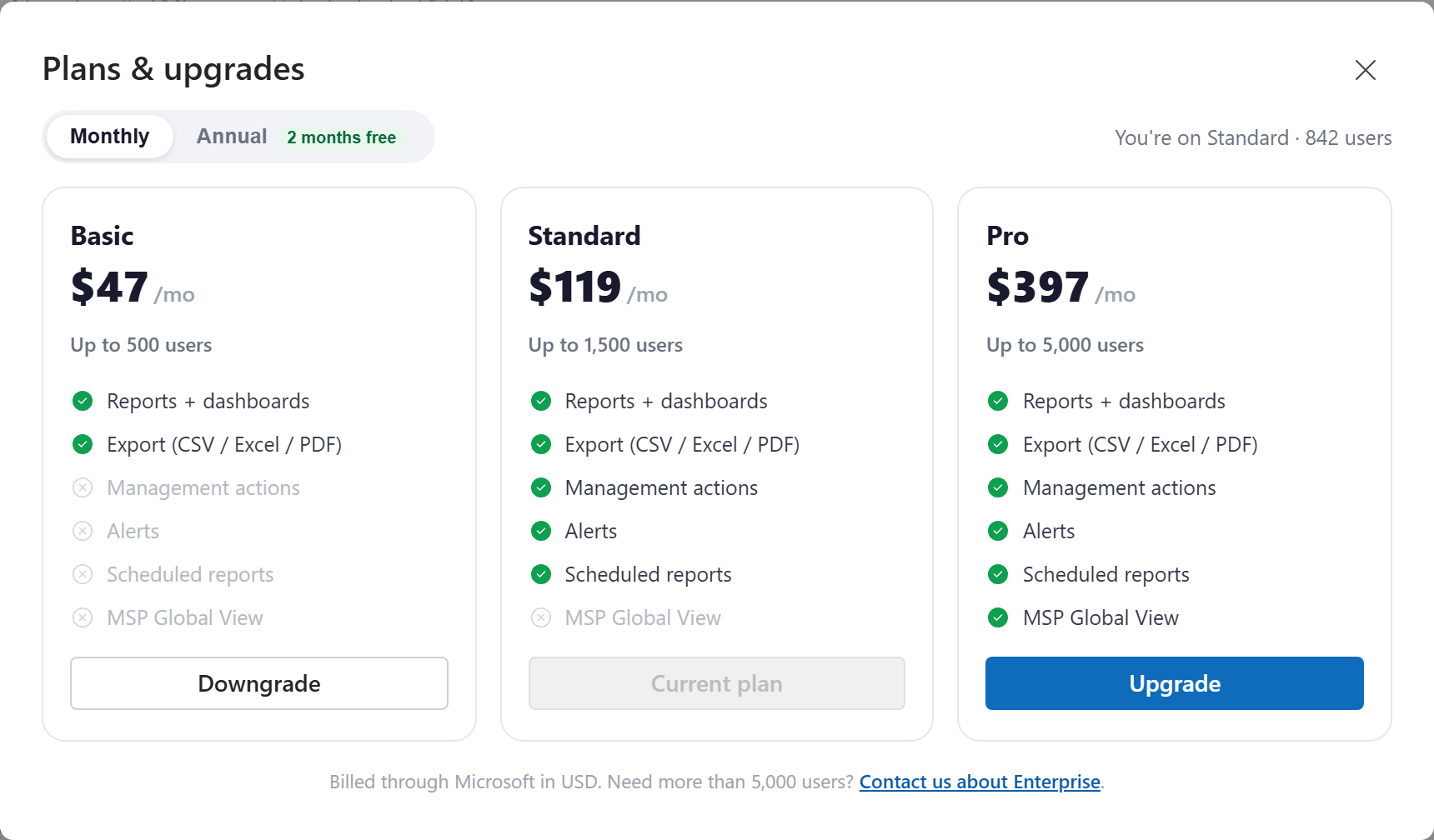Switch billing to Annual
Viewport: 1434px width, 840px height.
click(232, 137)
